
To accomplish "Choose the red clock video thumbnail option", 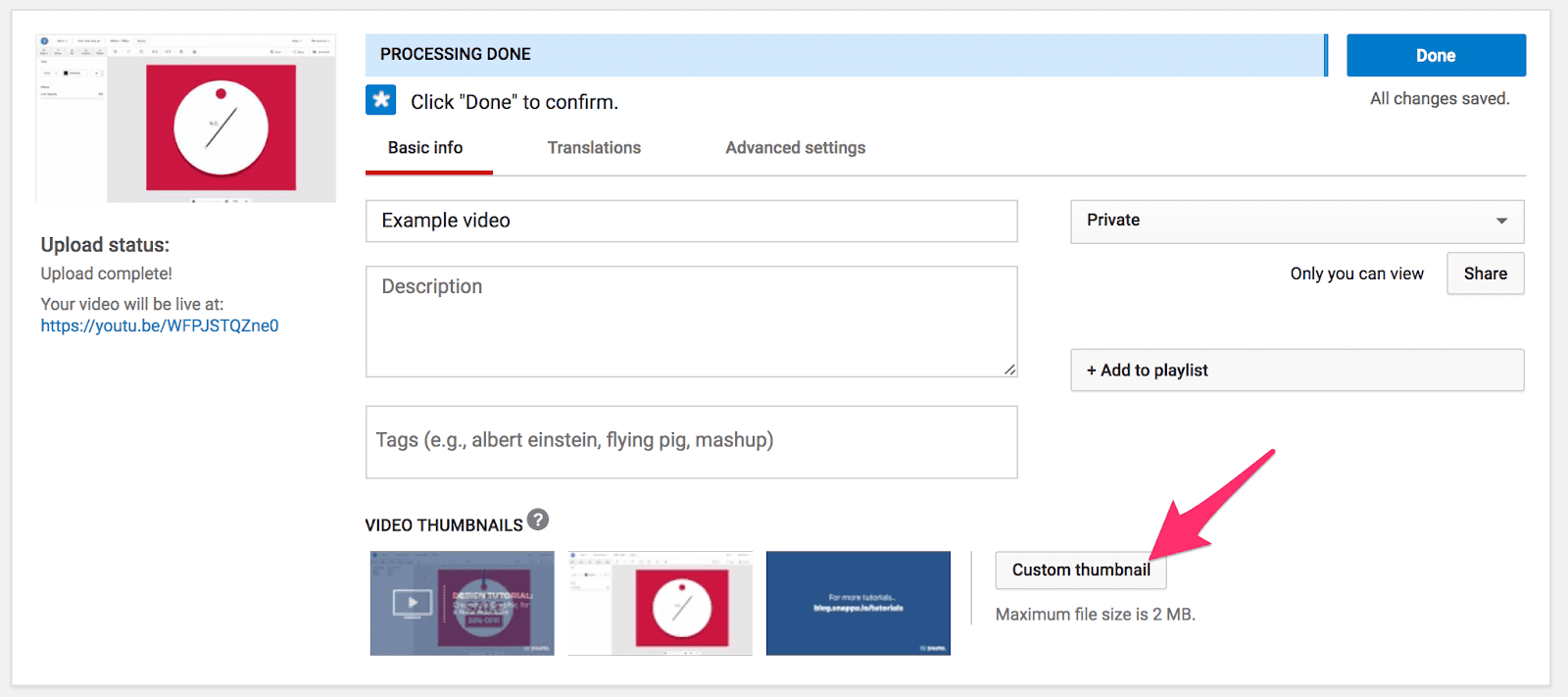I will pos(661,603).
